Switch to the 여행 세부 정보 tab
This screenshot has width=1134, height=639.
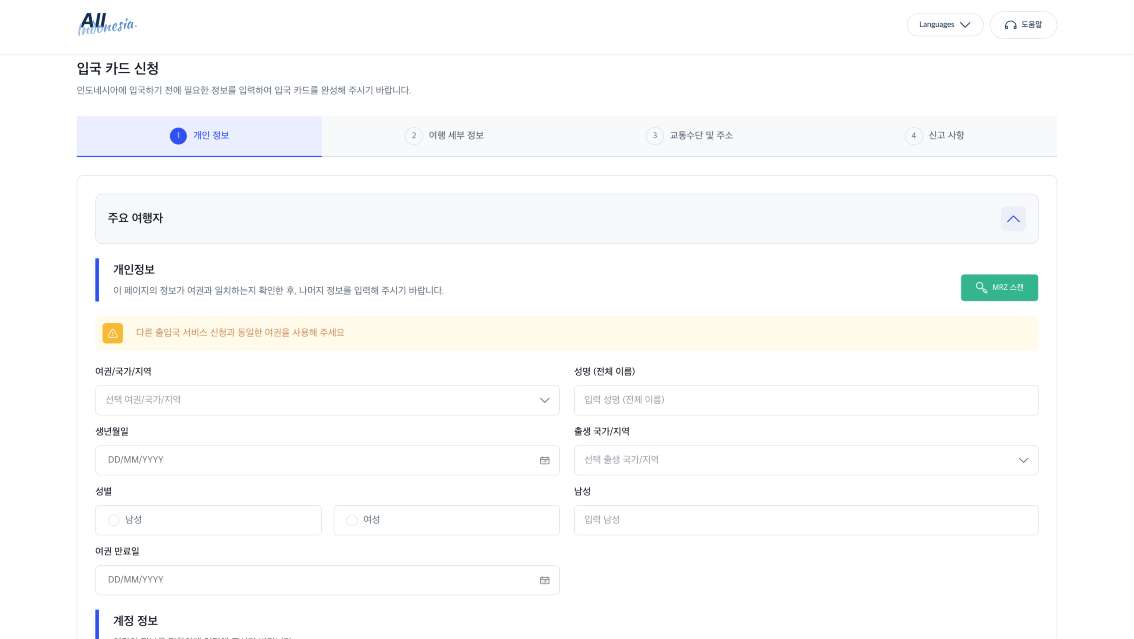(x=444, y=136)
